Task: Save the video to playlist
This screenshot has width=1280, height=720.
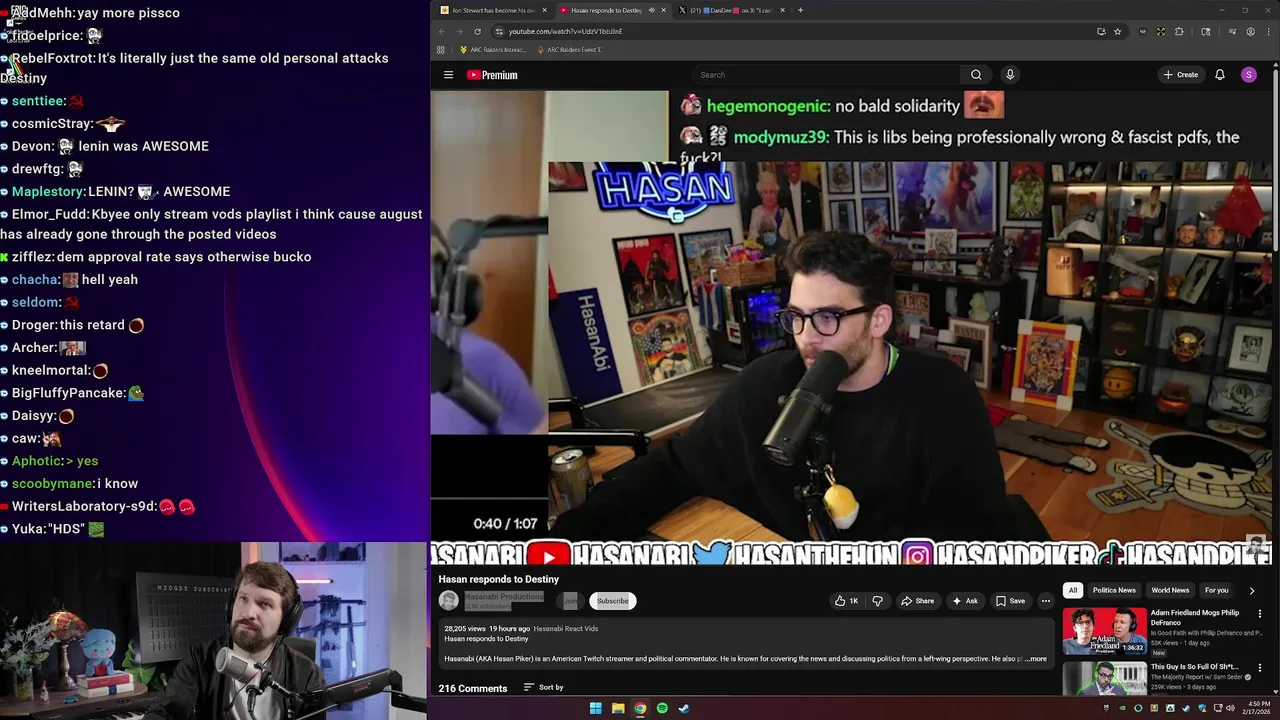Action: click(1010, 601)
